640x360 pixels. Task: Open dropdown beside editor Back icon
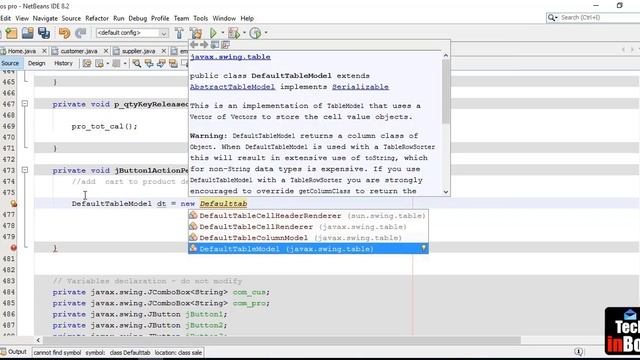click(108, 63)
